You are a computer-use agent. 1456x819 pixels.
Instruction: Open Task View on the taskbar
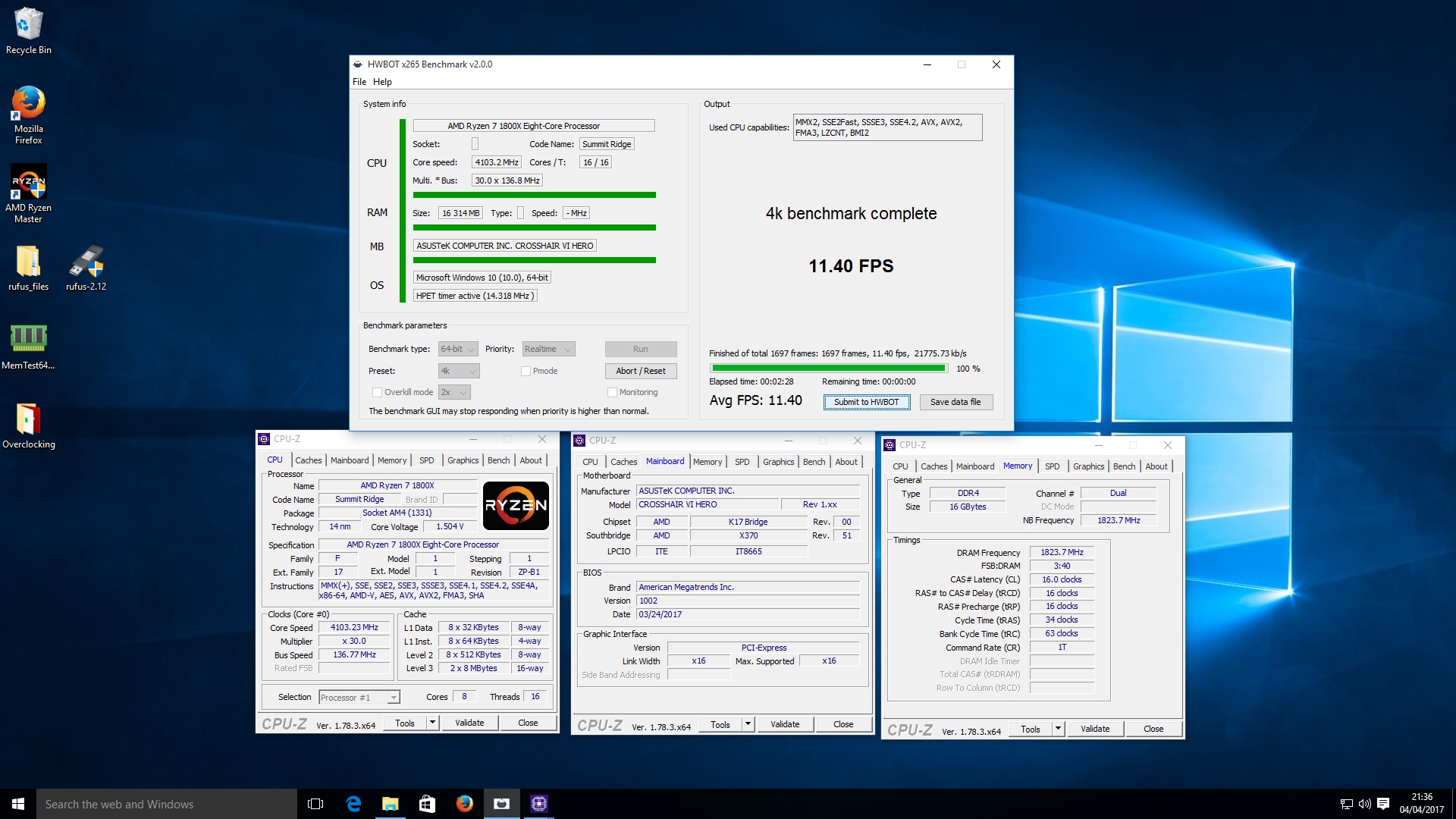tap(315, 804)
